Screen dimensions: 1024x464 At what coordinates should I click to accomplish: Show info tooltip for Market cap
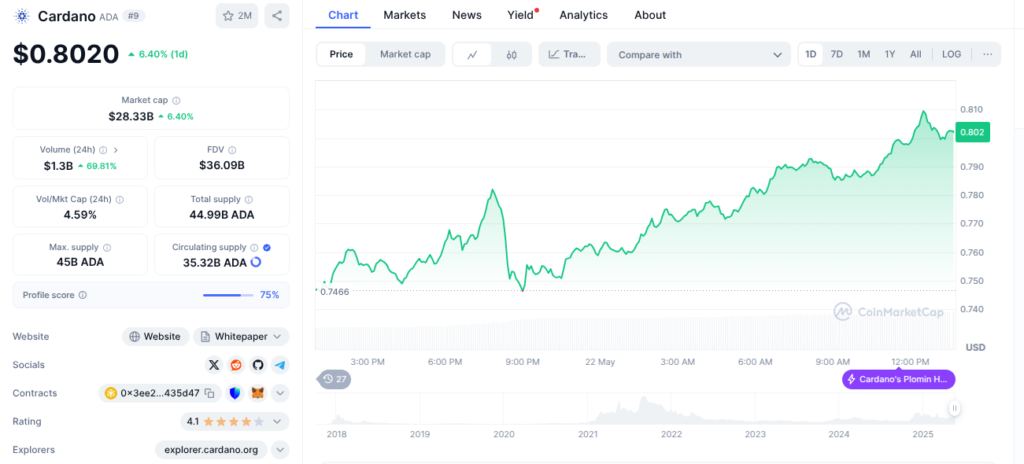(x=176, y=101)
